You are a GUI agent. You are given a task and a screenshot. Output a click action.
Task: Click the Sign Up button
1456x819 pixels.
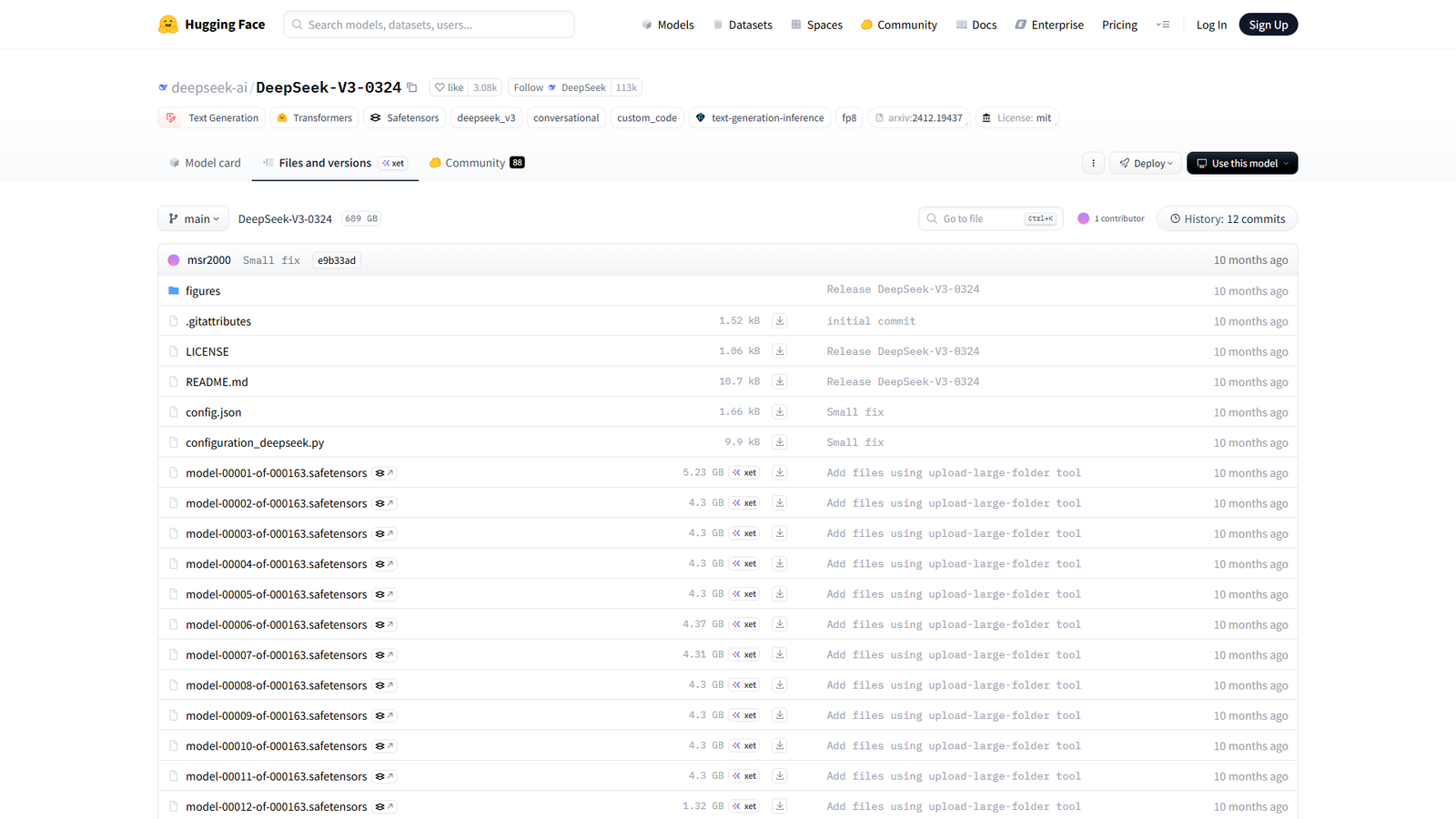(x=1268, y=24)
